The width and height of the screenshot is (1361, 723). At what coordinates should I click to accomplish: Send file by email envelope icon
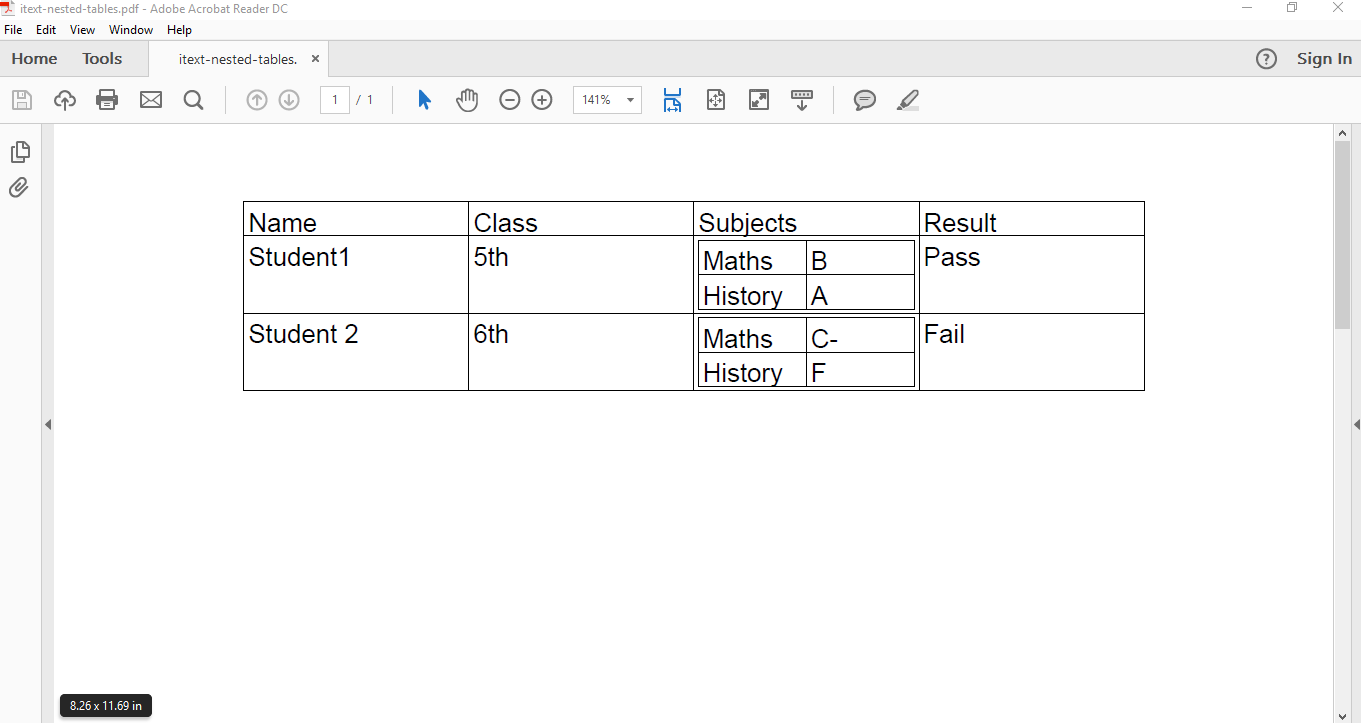pyautogui.click(x=151, y=100)
